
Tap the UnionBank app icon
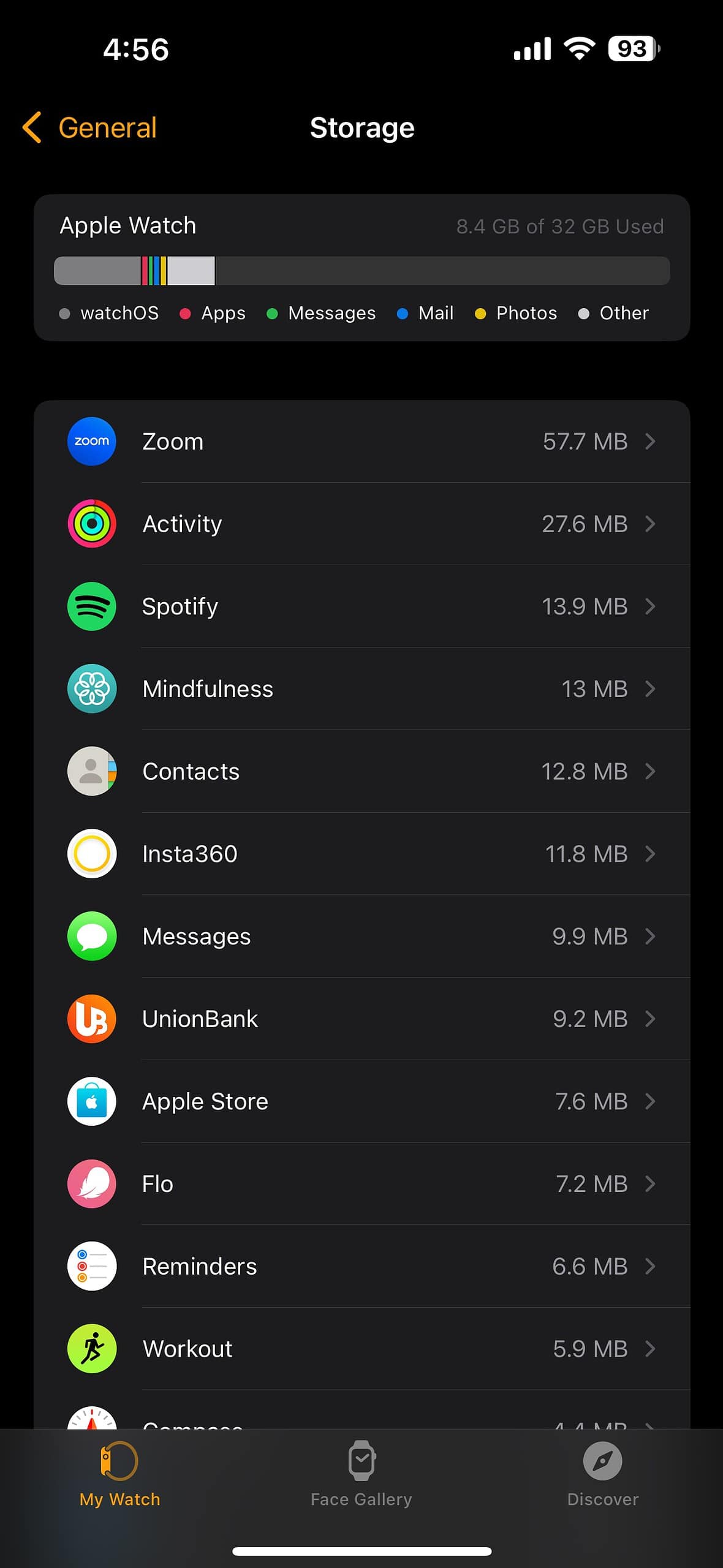(x=92, y=1019)
